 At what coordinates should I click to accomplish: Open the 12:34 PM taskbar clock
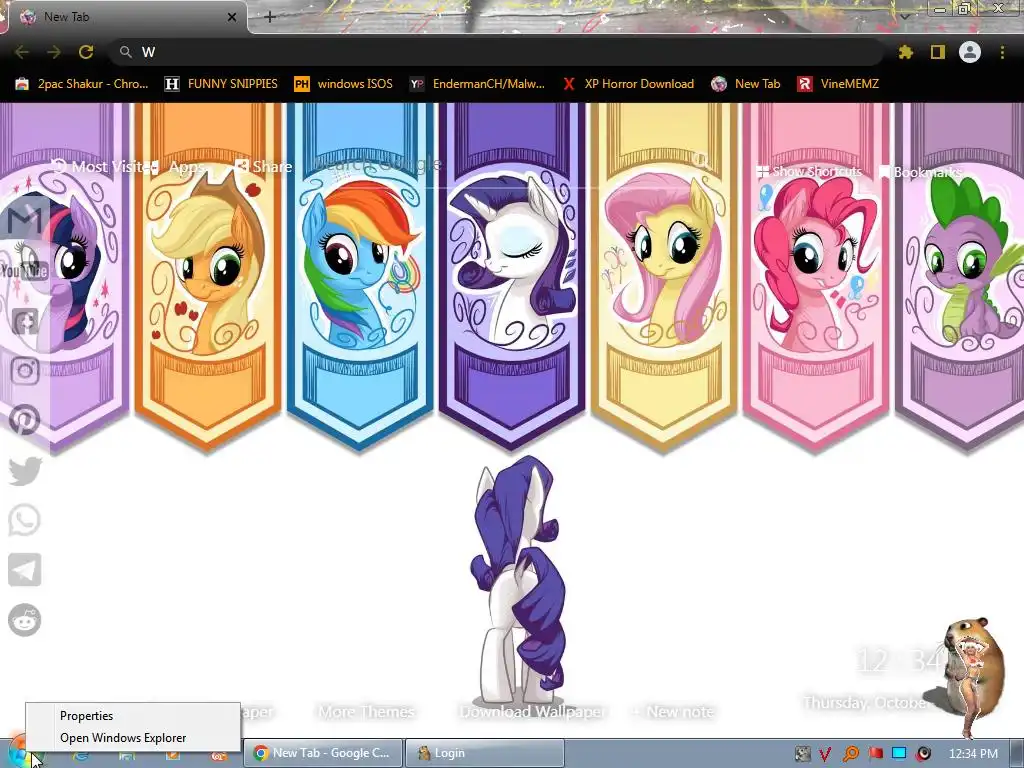[x=973, y=754]
